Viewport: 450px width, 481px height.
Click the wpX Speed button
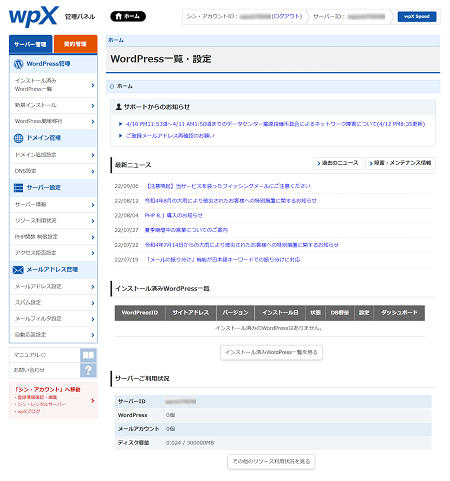pos(417,16)
